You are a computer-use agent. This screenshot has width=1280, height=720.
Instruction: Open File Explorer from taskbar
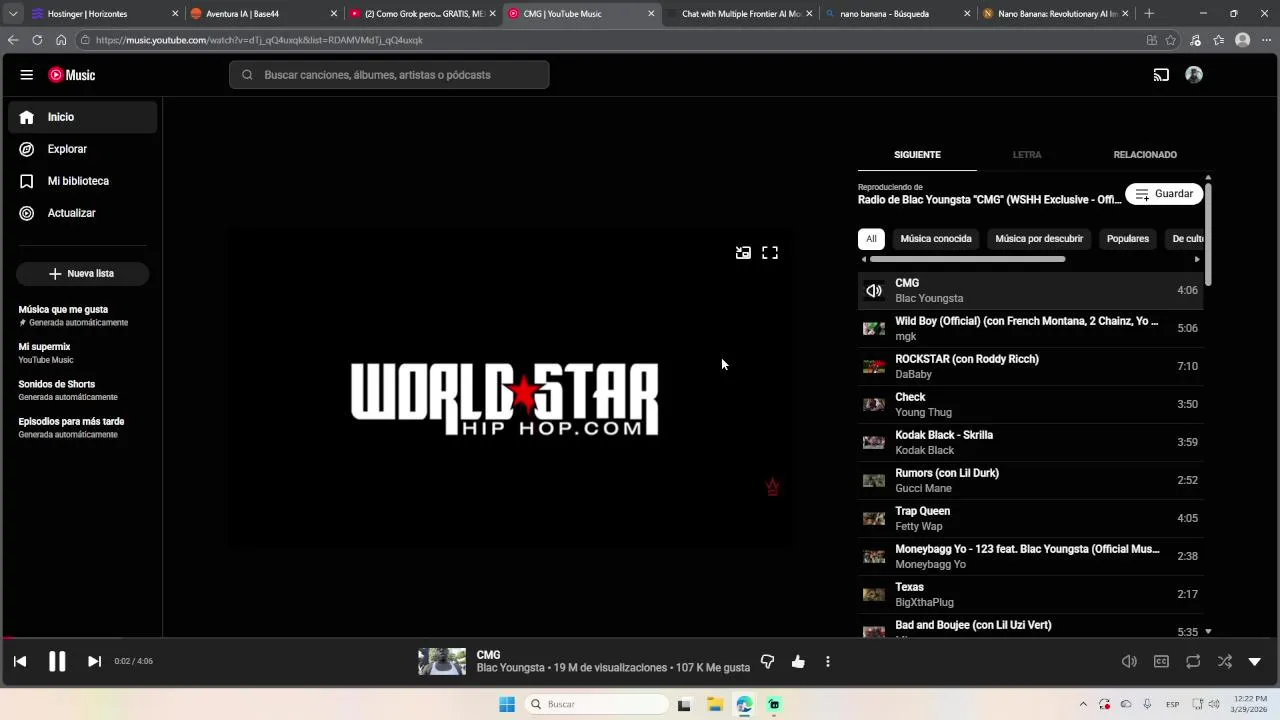pyautogui.click(x=715, y=704)
